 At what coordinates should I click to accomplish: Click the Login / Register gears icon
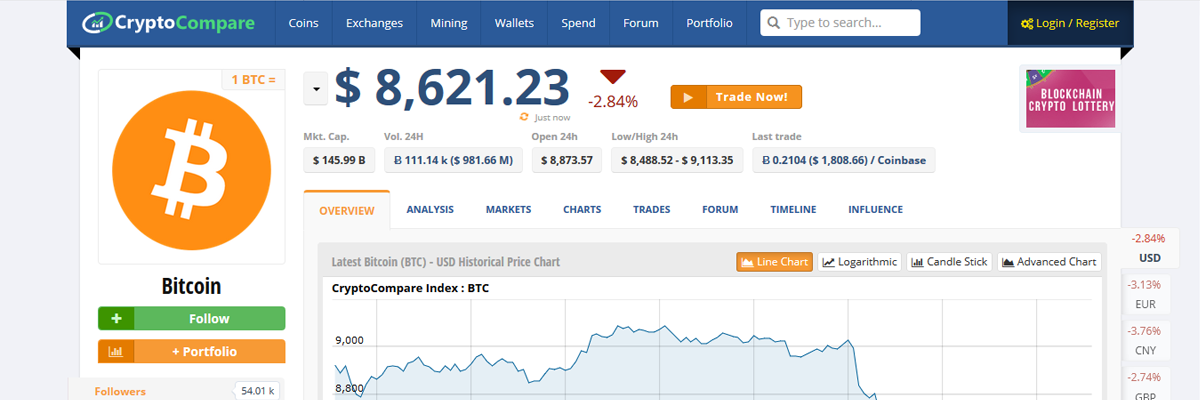pyautogui.click(x=1026, y=23)
